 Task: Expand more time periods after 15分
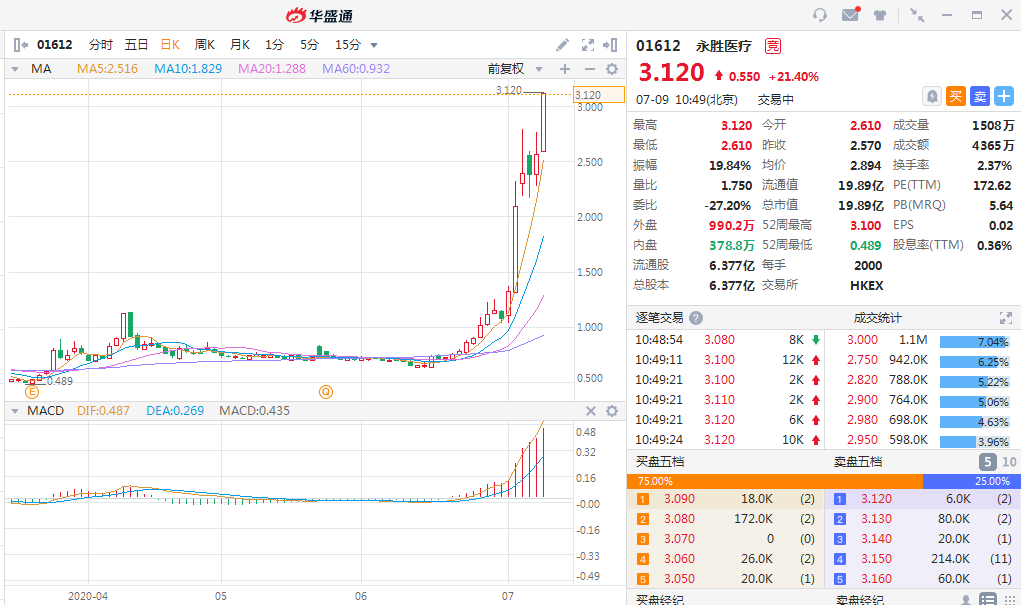point(374,45)
